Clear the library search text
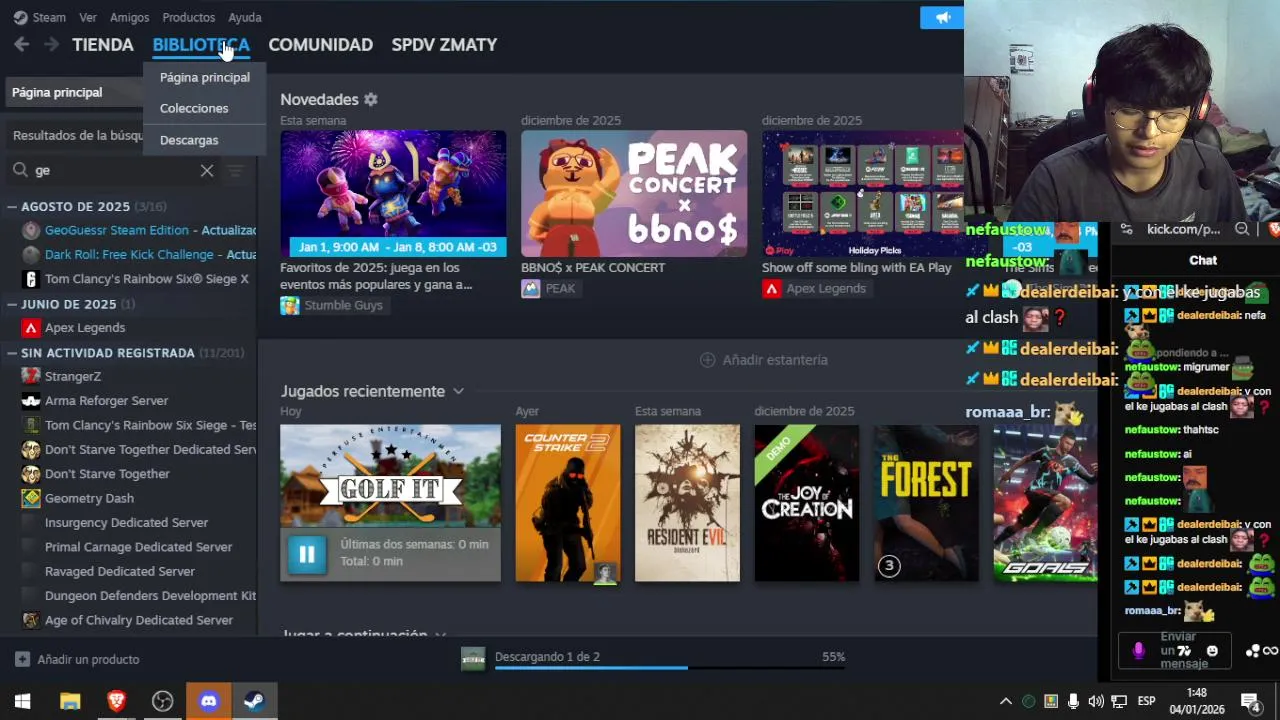1280x720 pixels. pos(207,171)
